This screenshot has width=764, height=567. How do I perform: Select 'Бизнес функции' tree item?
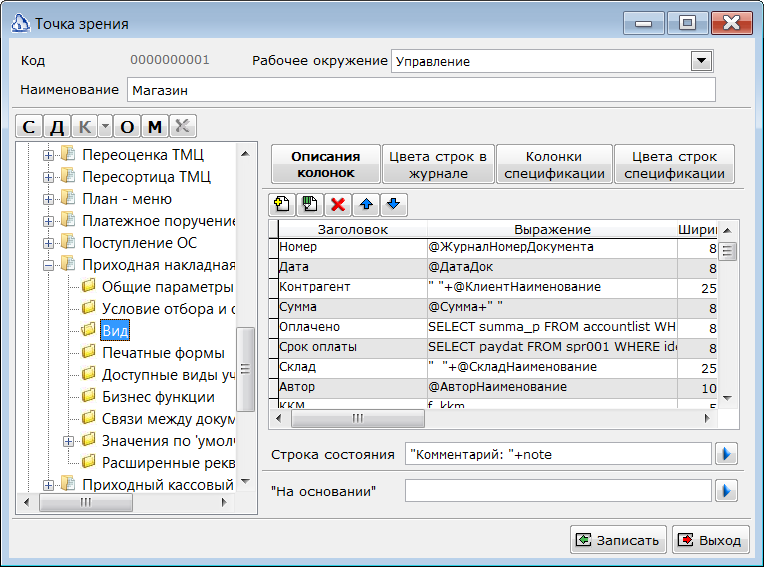(158, 397)
